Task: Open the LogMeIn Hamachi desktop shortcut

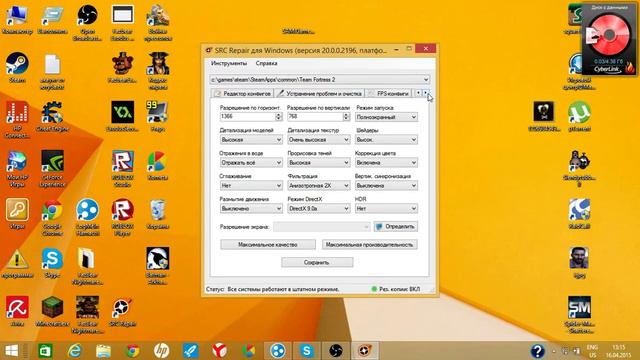Action: coord(87,218)
